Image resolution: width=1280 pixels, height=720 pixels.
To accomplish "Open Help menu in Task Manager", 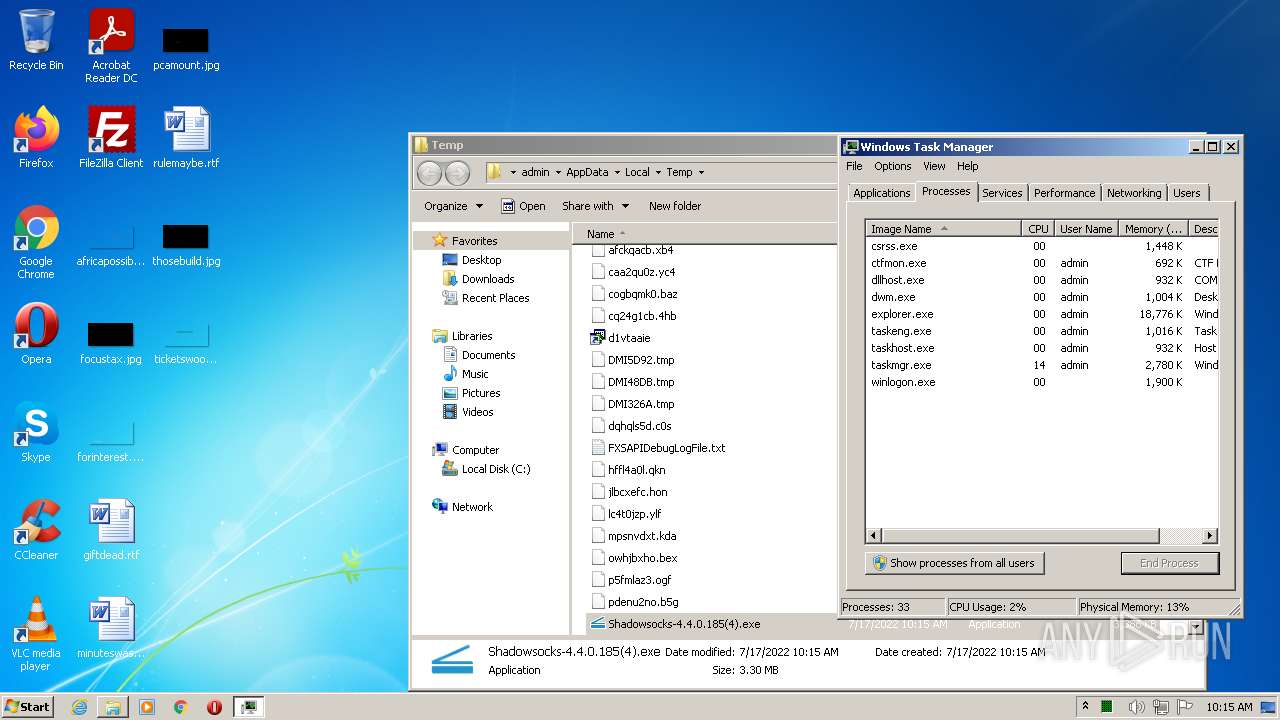I will tap(967, 166).
